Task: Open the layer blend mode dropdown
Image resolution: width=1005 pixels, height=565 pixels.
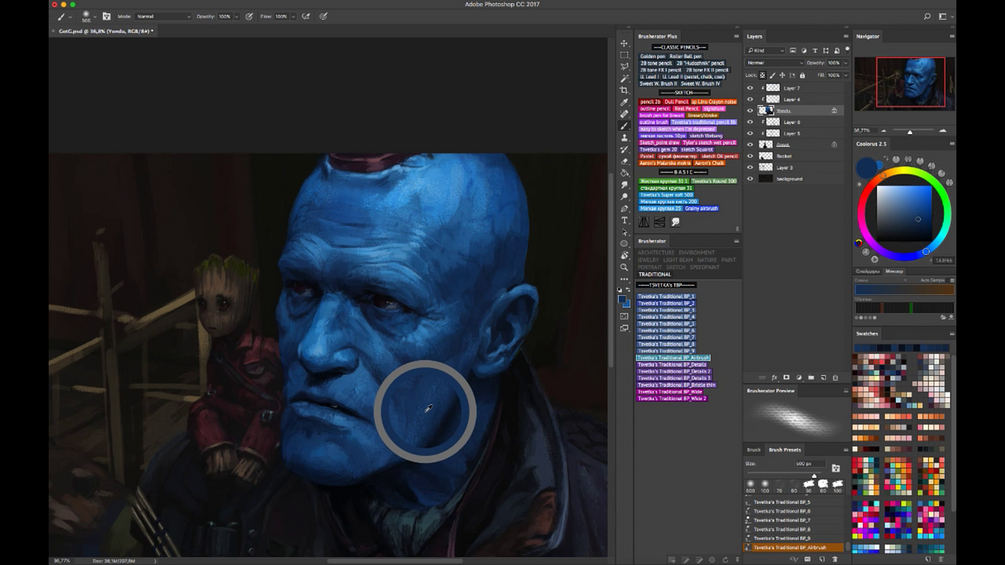Action: (774, 63)
